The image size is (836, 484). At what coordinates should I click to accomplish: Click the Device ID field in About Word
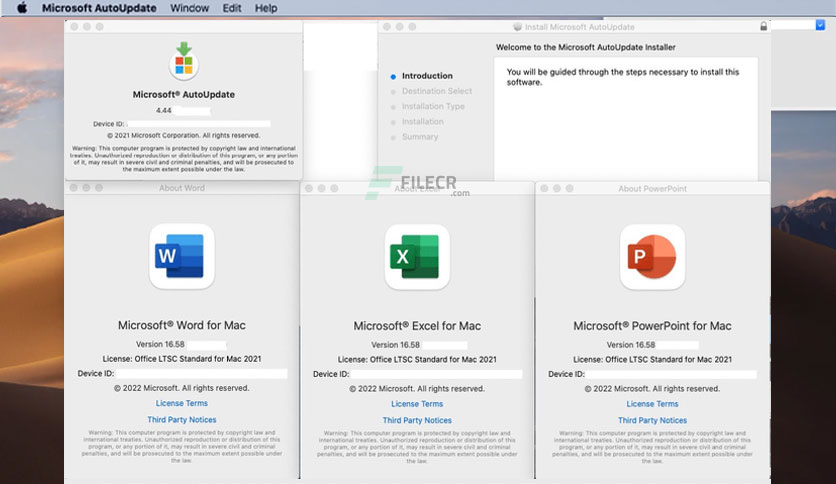202,374
